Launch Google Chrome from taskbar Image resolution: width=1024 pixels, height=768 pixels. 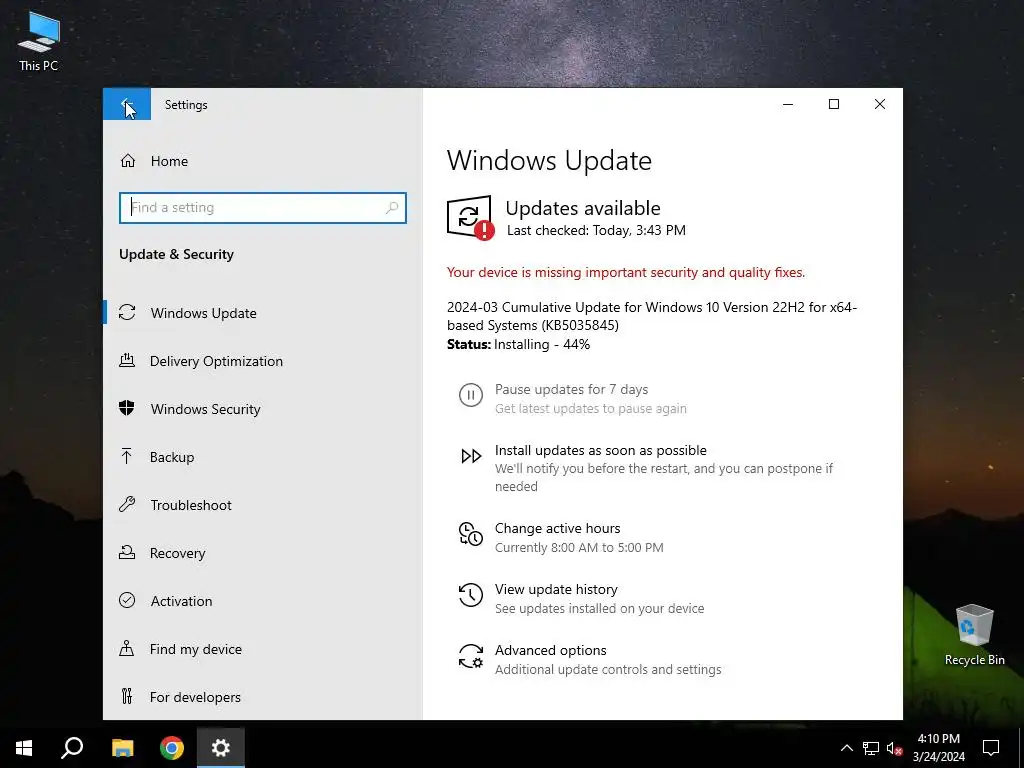coord(172,748)
